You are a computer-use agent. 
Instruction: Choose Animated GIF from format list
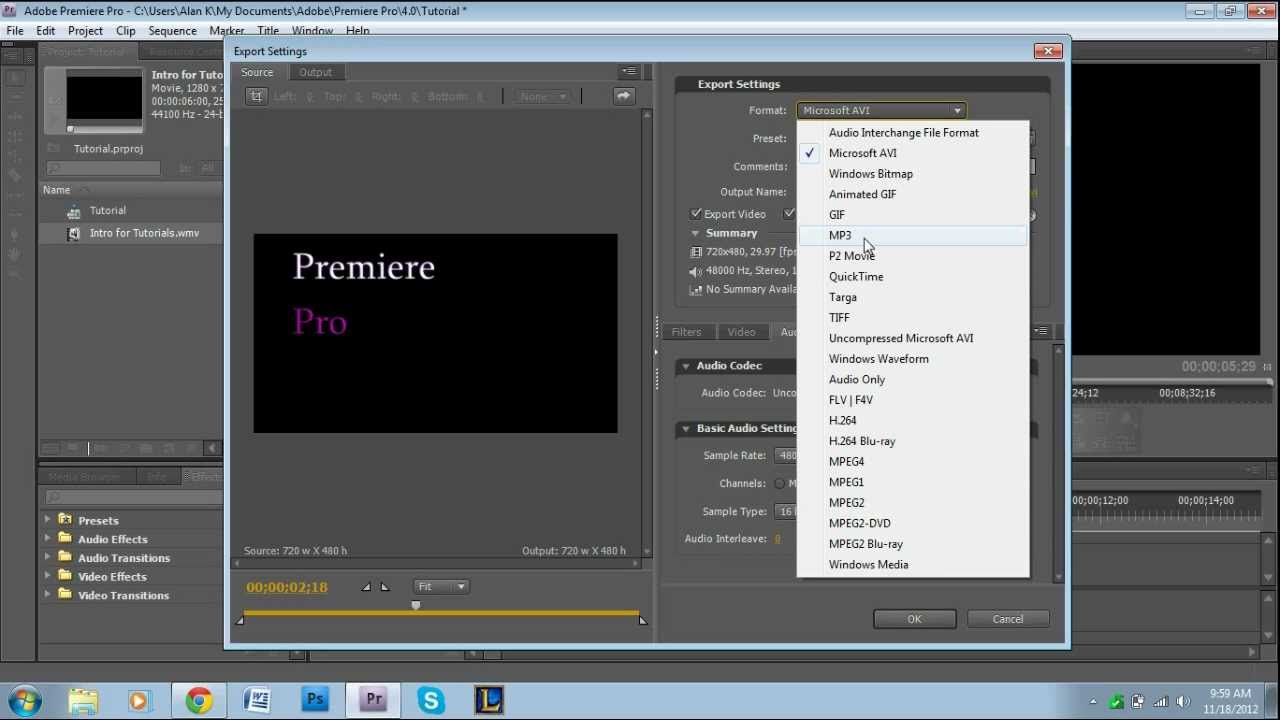pos(913,194)
